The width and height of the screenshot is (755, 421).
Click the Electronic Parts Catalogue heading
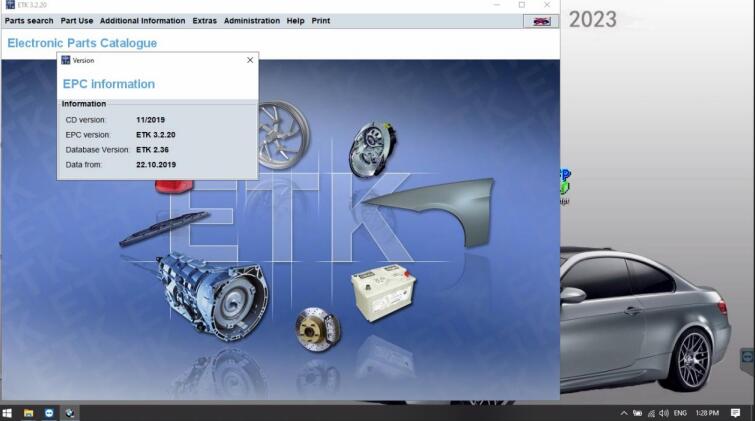[82, 43]
